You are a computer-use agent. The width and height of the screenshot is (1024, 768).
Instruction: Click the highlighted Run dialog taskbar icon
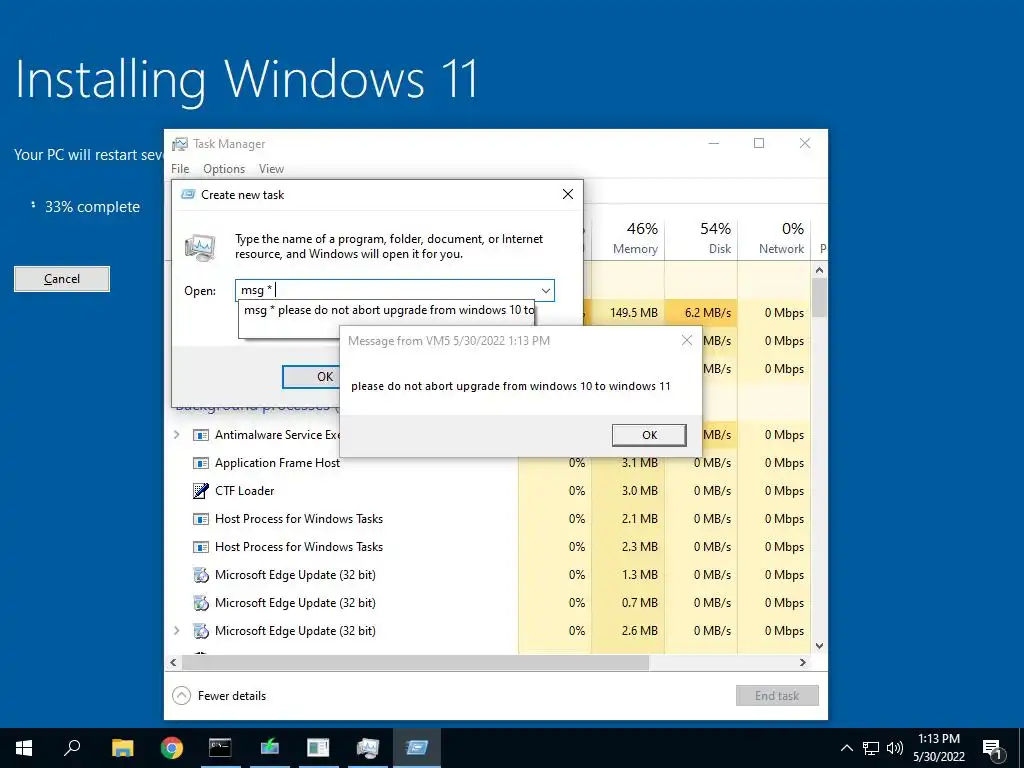417,748
